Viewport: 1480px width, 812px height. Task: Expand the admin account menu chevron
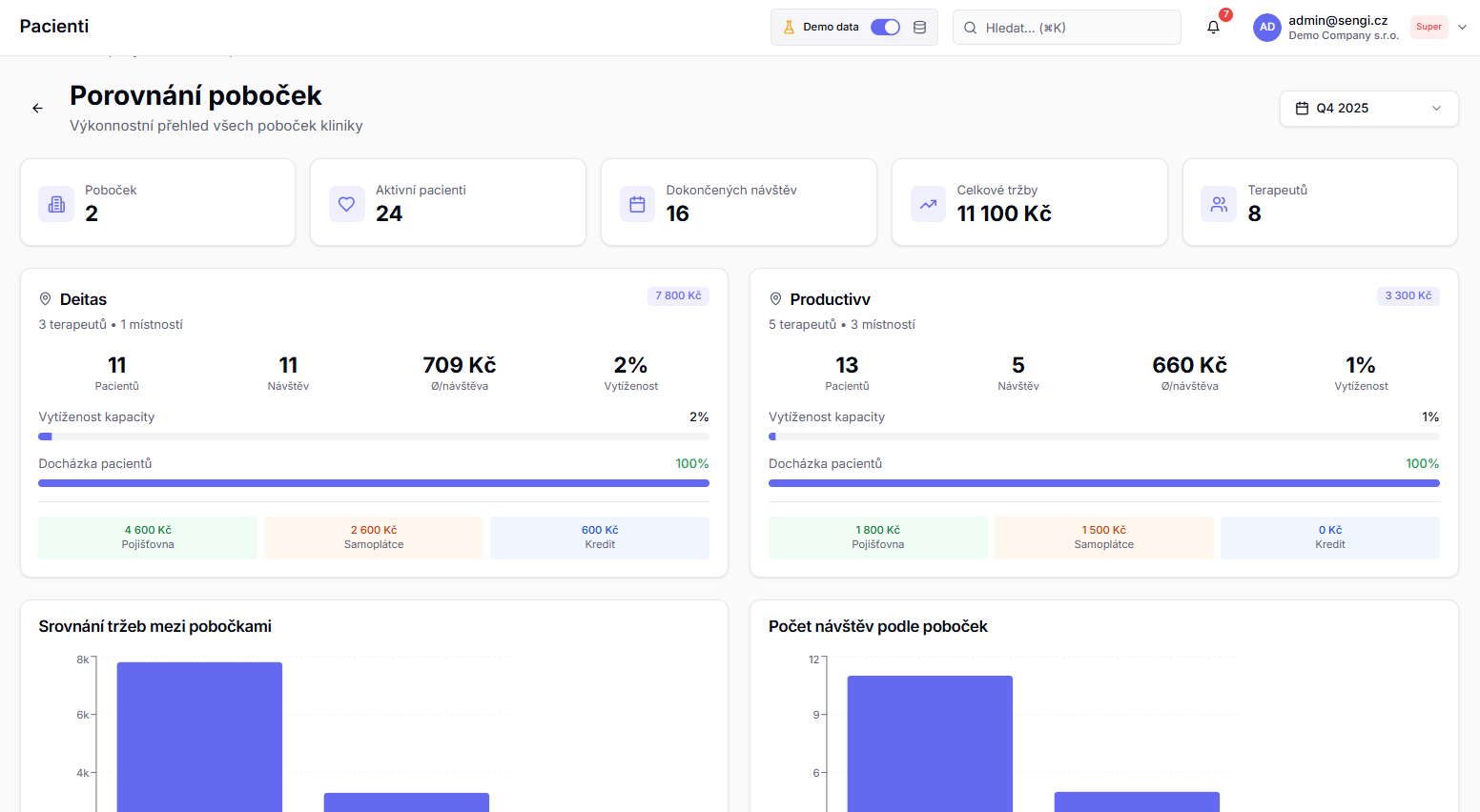[x=1462, y=28]
